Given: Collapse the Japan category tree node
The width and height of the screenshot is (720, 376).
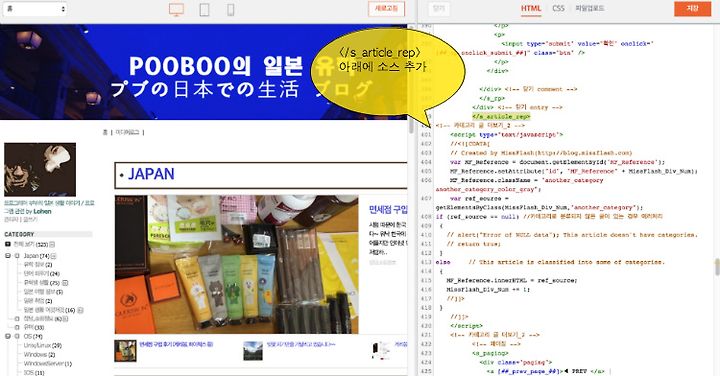Looking at the screenshot, I should pyautogui.click(x=8, y=256).
